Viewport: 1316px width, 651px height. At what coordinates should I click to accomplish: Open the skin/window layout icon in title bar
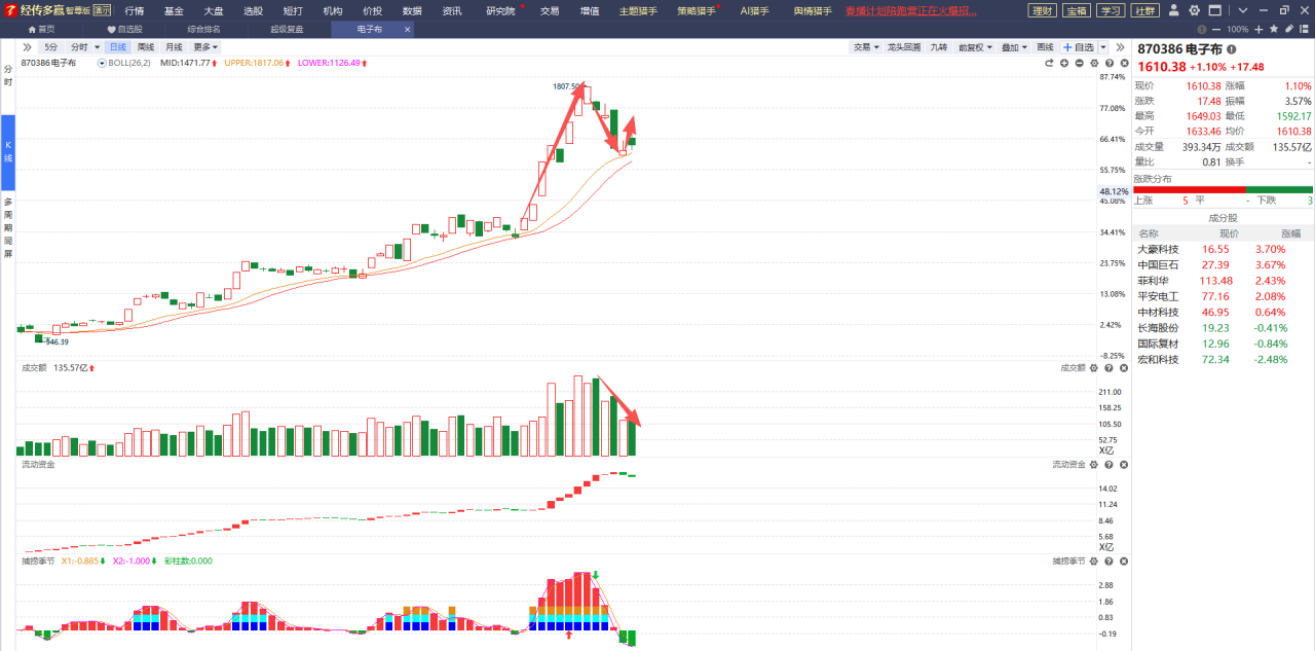1215,10
